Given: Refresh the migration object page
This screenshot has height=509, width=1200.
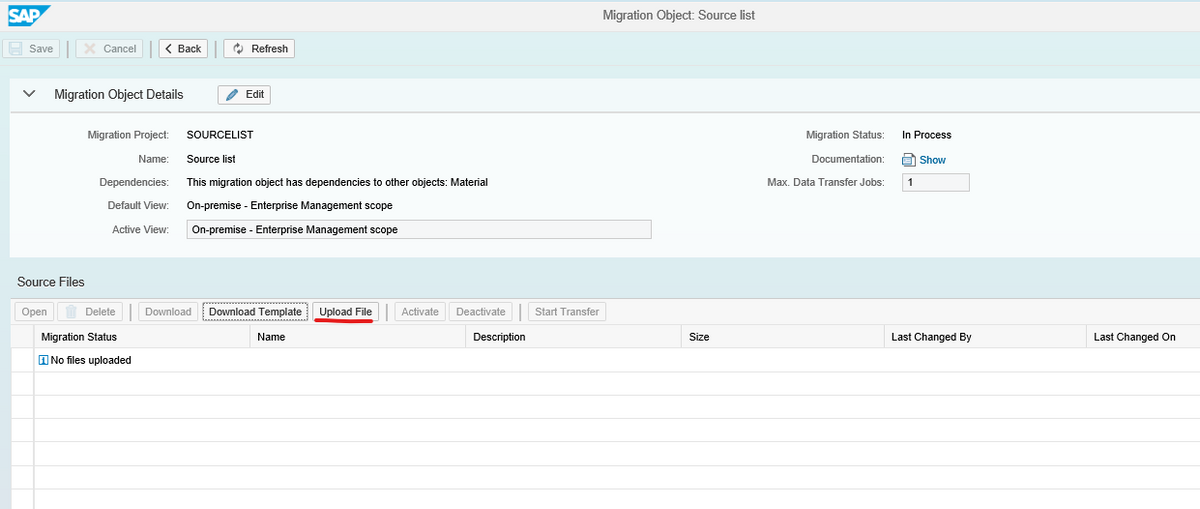Looking at the screenshot, I should pyautogui.click(x=260, y=48).
